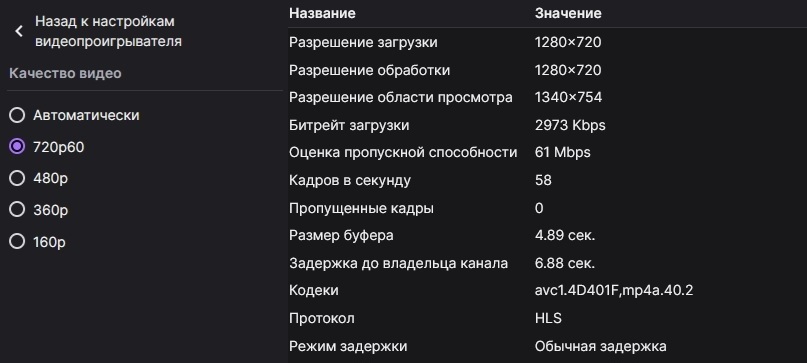The width and height of the screenshot is (807, 363).
Task: Click the HLS protocol value
Action: tap(548, 318)
